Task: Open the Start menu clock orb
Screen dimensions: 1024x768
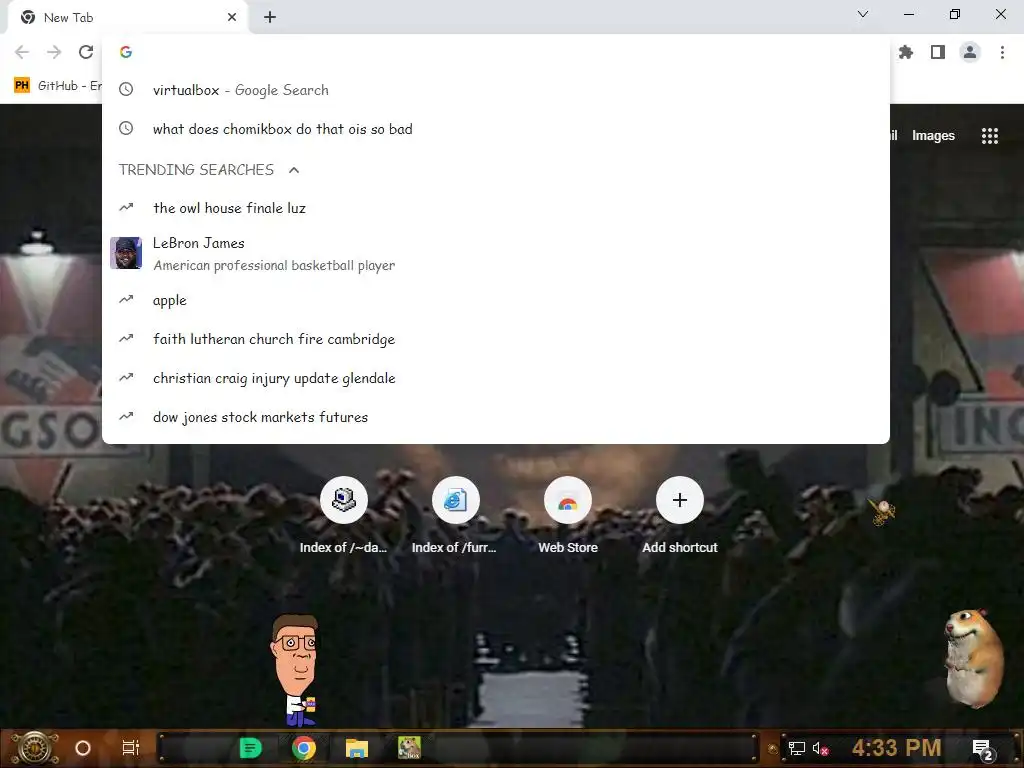Action: coord(35,748)
